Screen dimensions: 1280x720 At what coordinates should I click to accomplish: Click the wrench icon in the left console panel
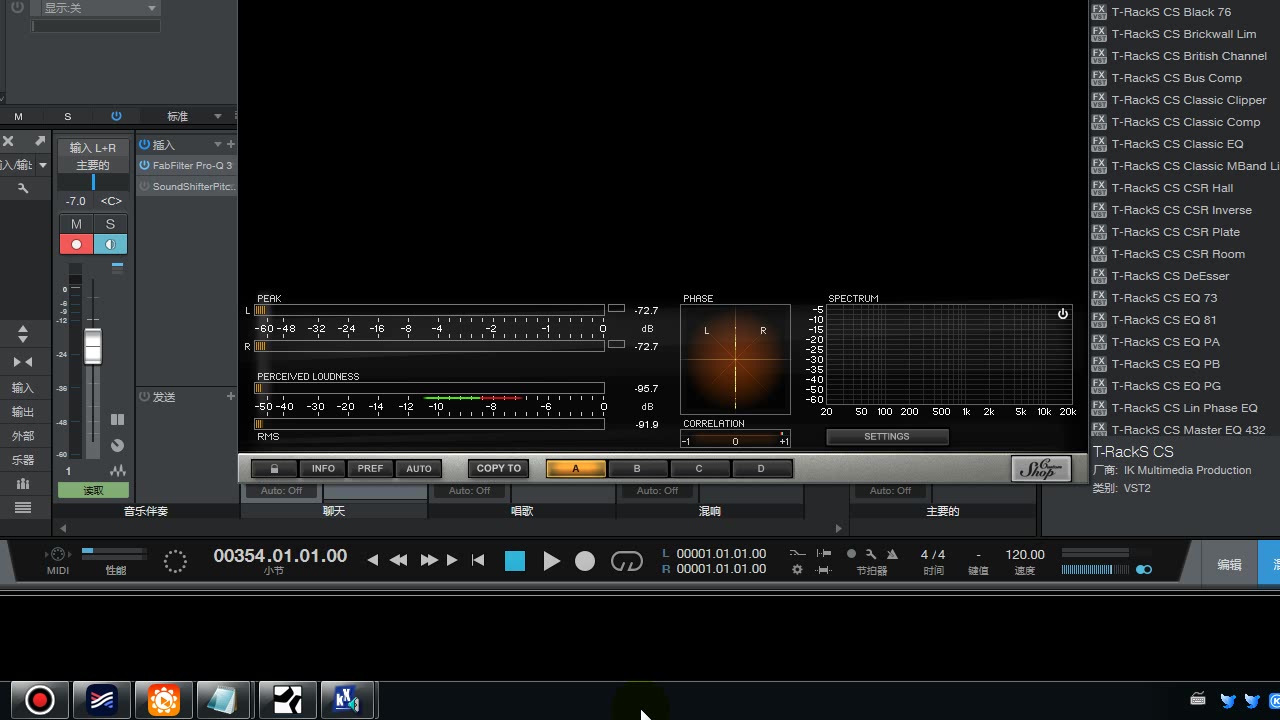23,188
